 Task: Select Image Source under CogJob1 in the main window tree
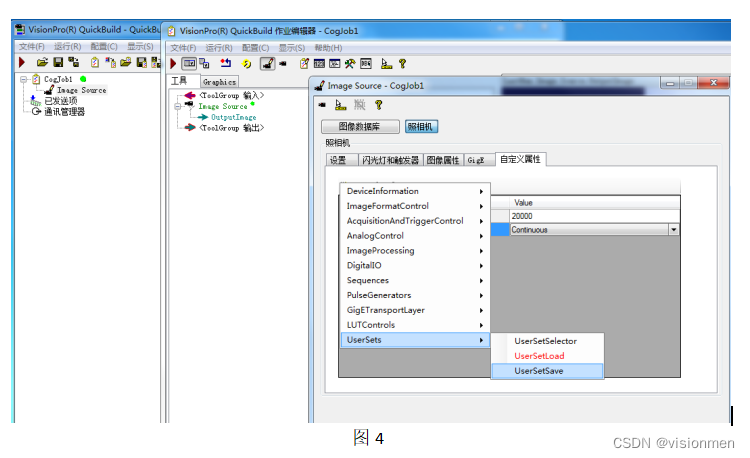tap(81, 90)
